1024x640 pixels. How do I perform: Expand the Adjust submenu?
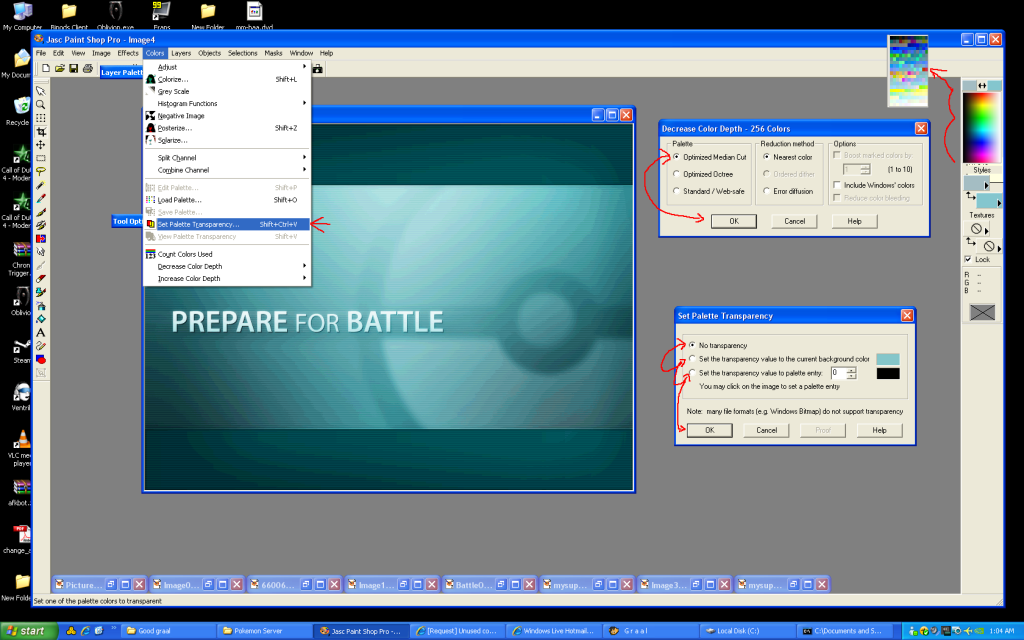click(227, 67)
